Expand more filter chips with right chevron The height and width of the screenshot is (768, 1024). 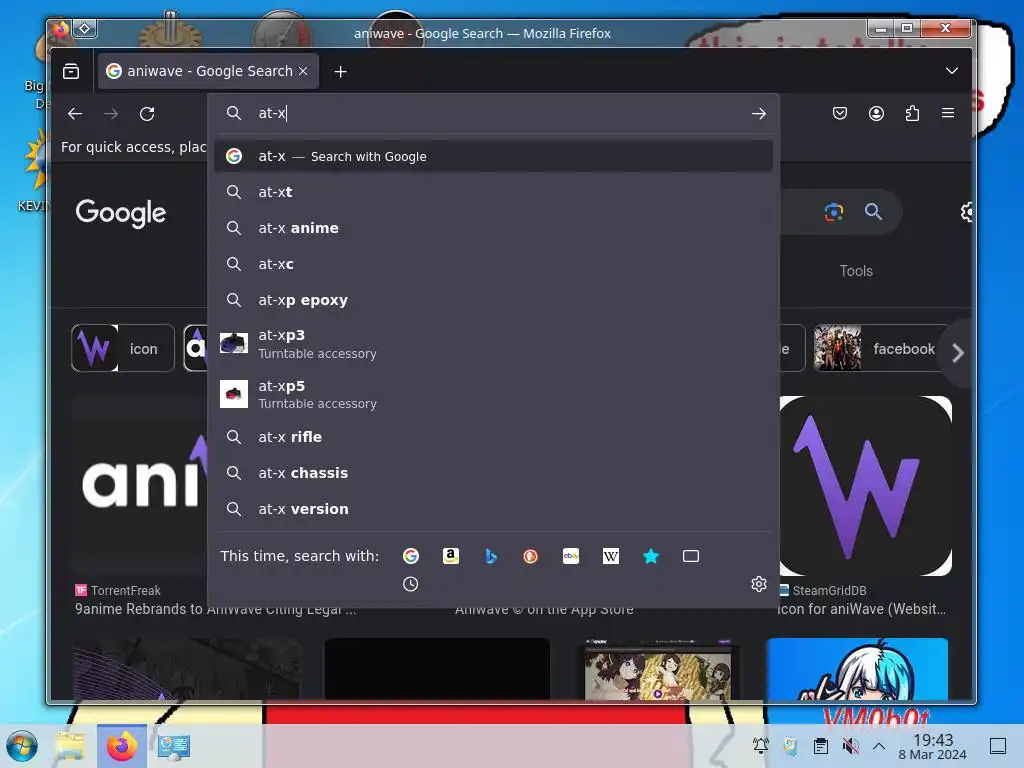[x=957, y=353]
